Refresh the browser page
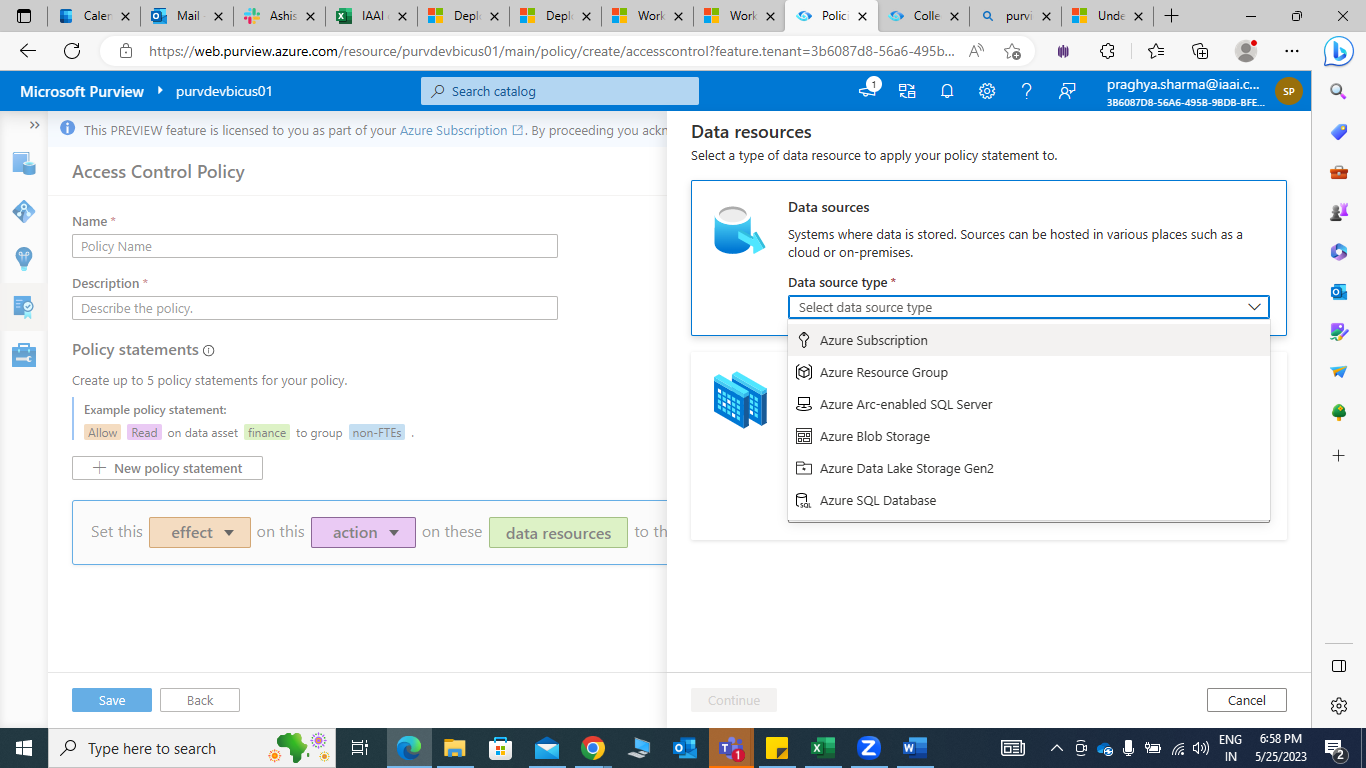The image size is (1366, 768). point(72,52)
